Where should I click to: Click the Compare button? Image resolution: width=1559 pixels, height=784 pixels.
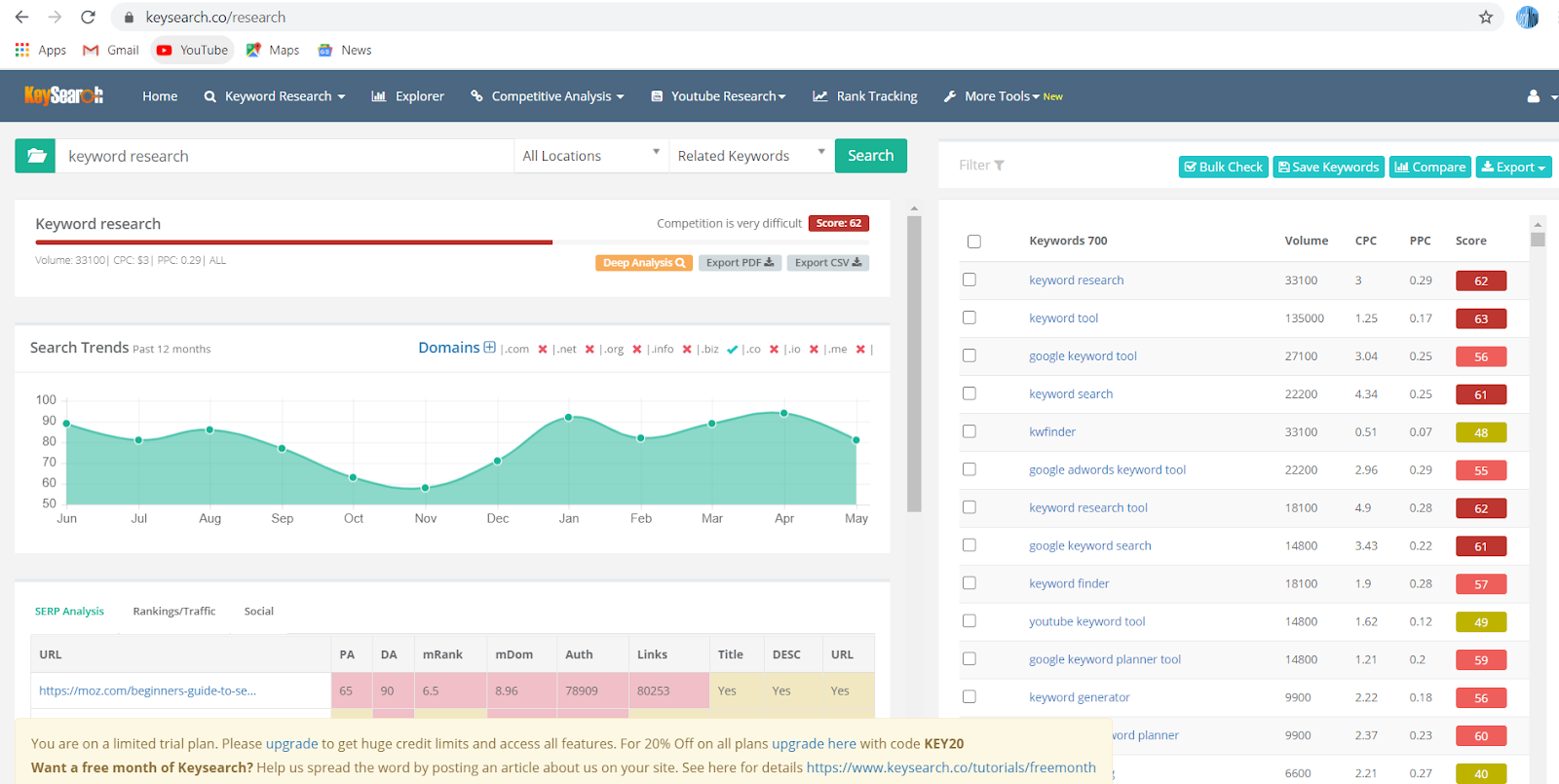click(1429, 168)
